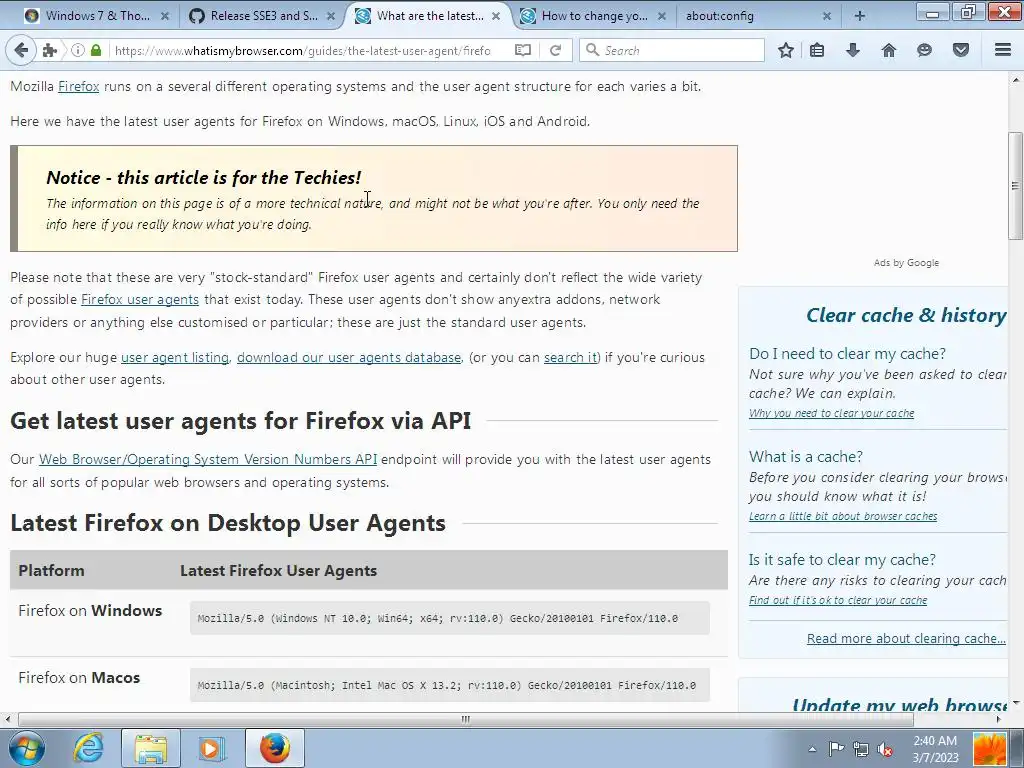Open the 'Firefox user agents' link
The width and height of the screenshot is (1024, 768).
(x=140, y=300)
